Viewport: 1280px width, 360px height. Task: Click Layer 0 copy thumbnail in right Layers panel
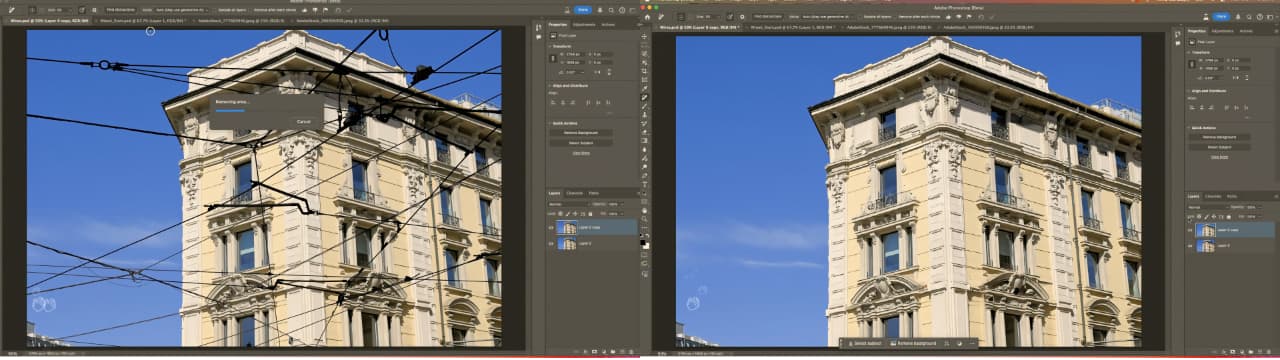1205,230
